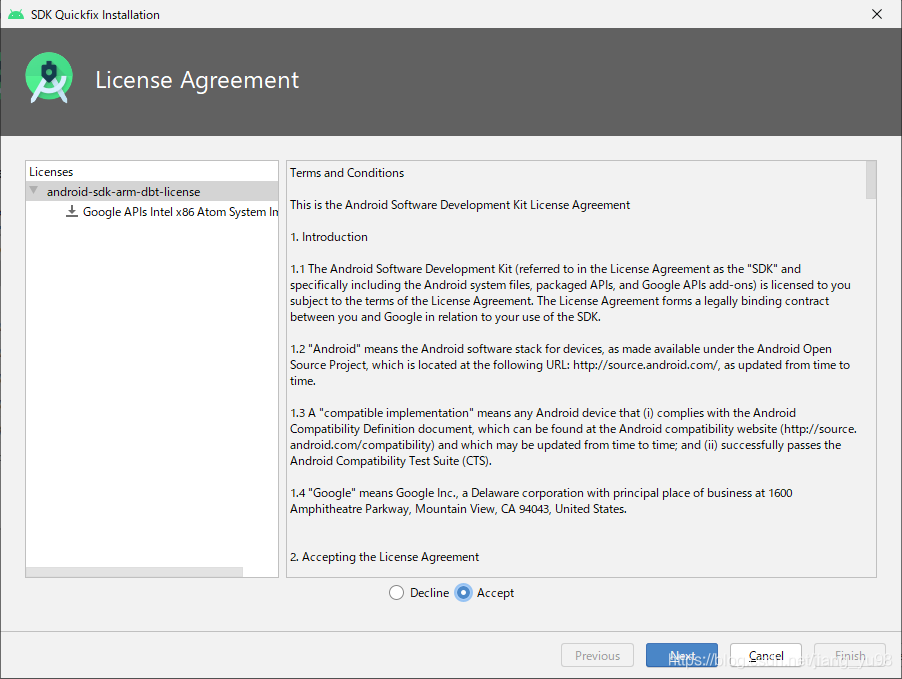Click the Next button

682,655
